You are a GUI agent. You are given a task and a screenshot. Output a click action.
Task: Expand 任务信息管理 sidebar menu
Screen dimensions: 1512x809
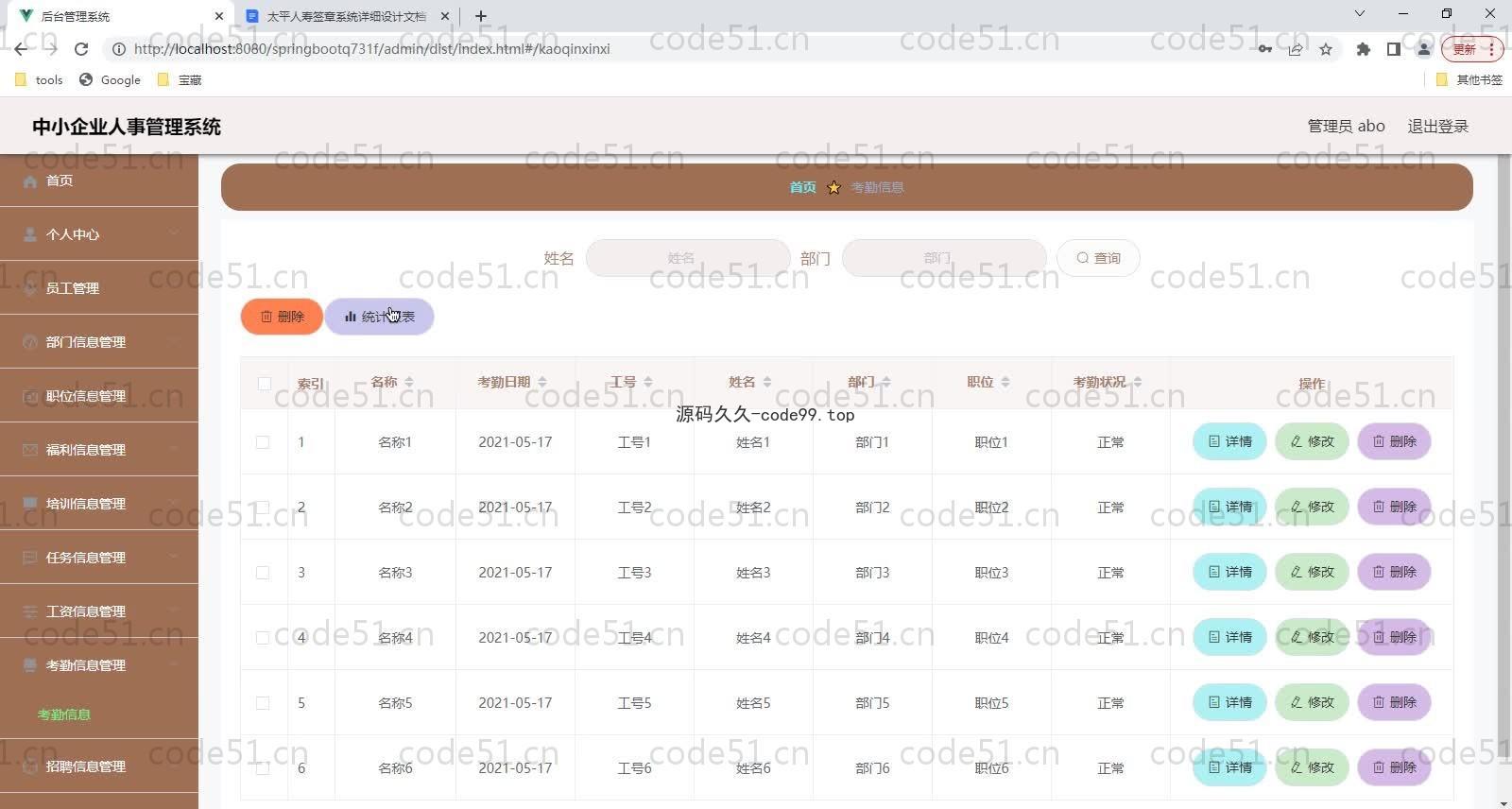point(99,558)
